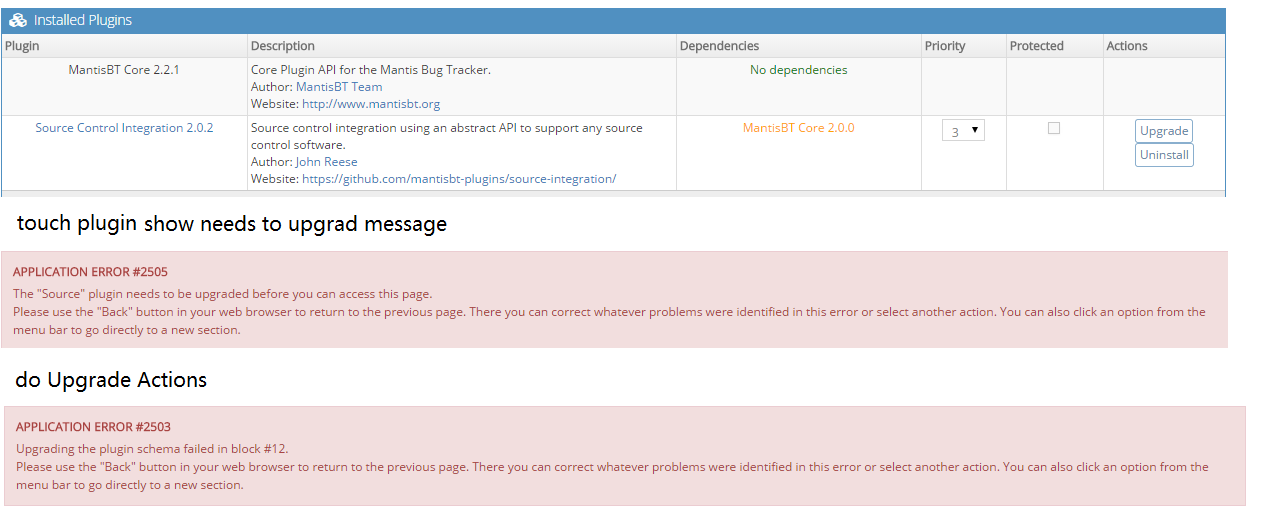Click the Actions column header

pos(1126,46)
